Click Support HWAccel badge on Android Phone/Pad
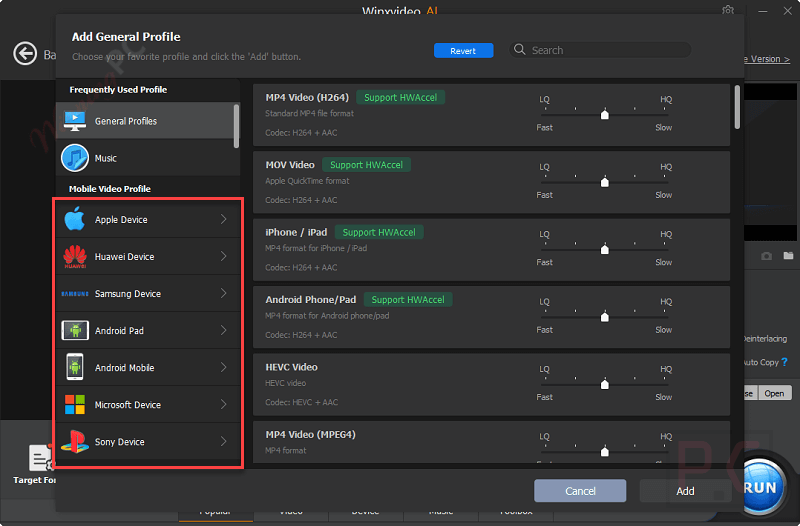Image resolution: width=800 pixels, height=526 pixels. click(x=408, y=299)
